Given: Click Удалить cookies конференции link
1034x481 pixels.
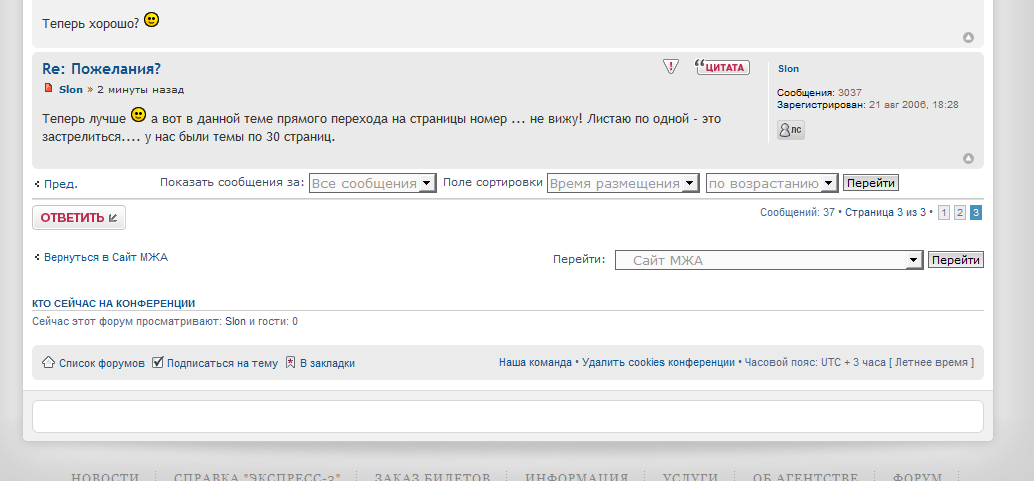Looking at the screenshot, I should (658, 362).
